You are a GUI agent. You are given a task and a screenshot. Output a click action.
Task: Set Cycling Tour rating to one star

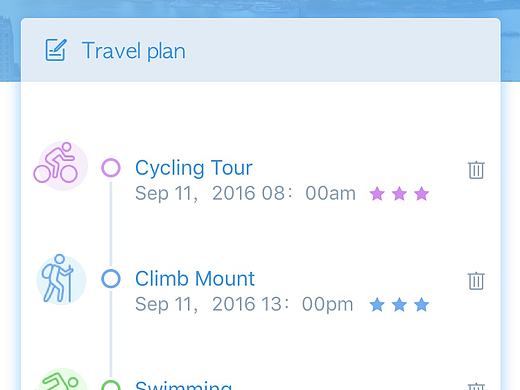click(377, 194)
